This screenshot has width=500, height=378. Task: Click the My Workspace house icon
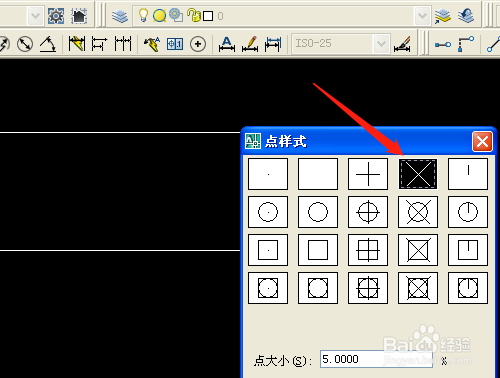(x=79, y=16)
